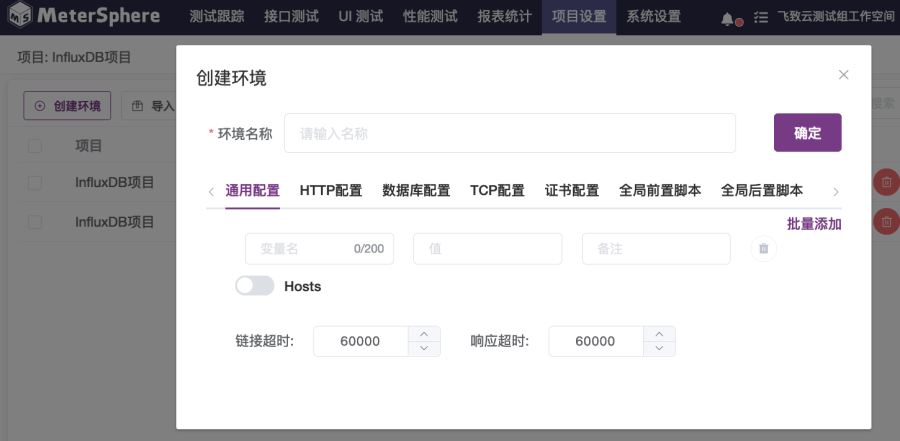
Task: Toggle the Hosts switch
Action: 255,285
